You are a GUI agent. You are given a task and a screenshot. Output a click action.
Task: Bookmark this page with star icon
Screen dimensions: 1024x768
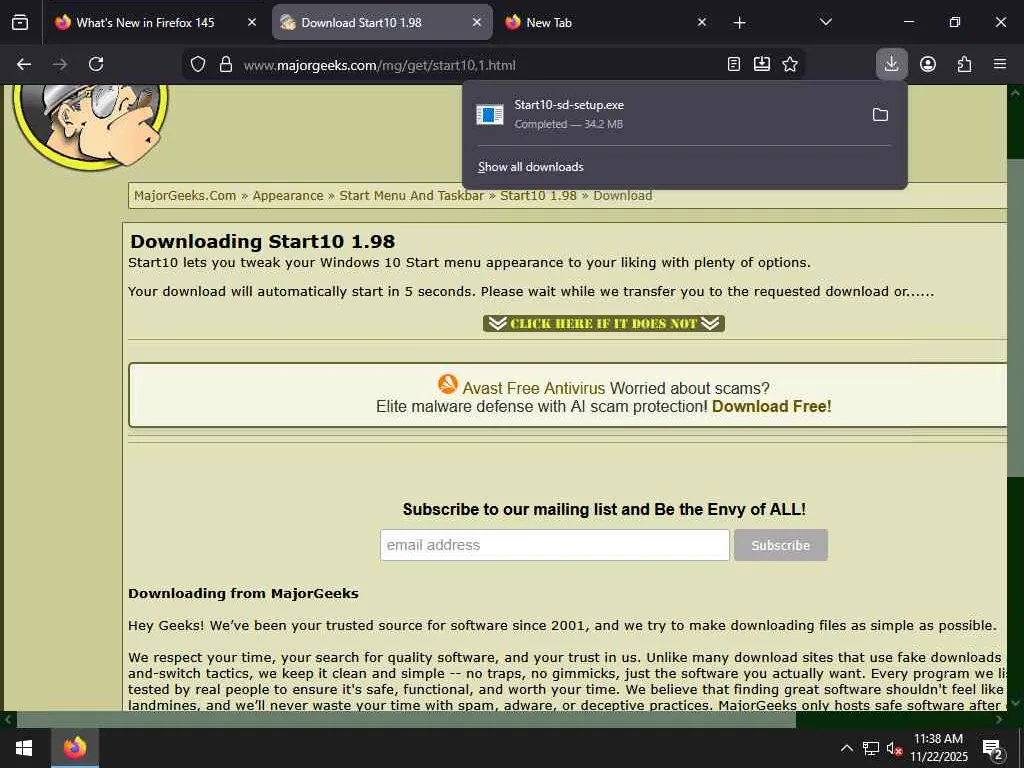(790, 64)
